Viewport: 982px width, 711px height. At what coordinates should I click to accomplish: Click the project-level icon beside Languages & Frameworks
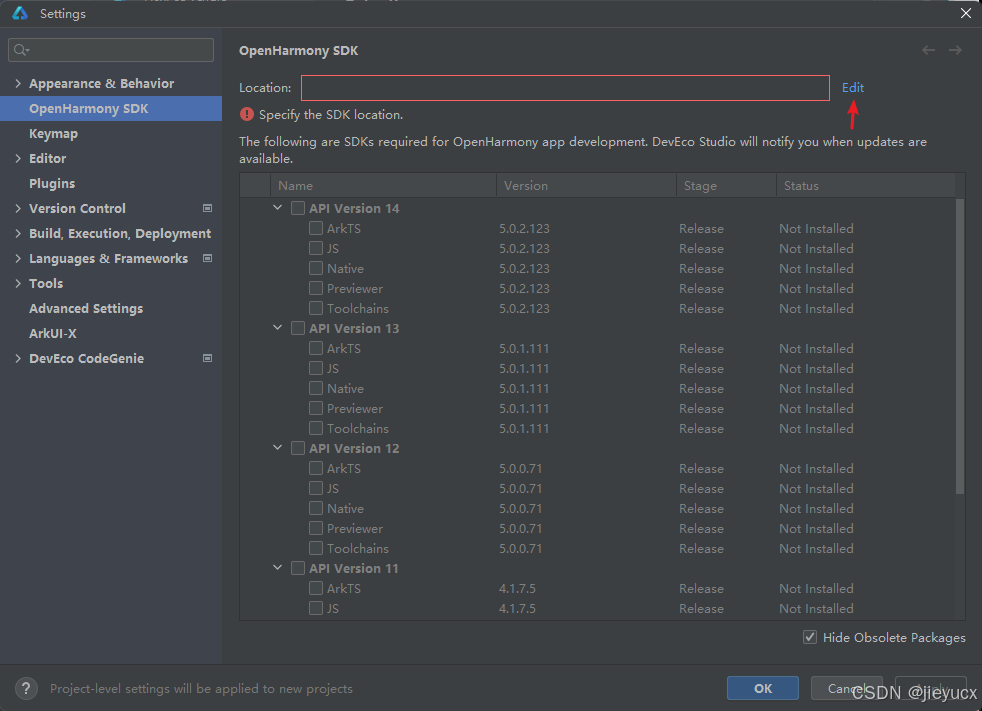[207, 258]
